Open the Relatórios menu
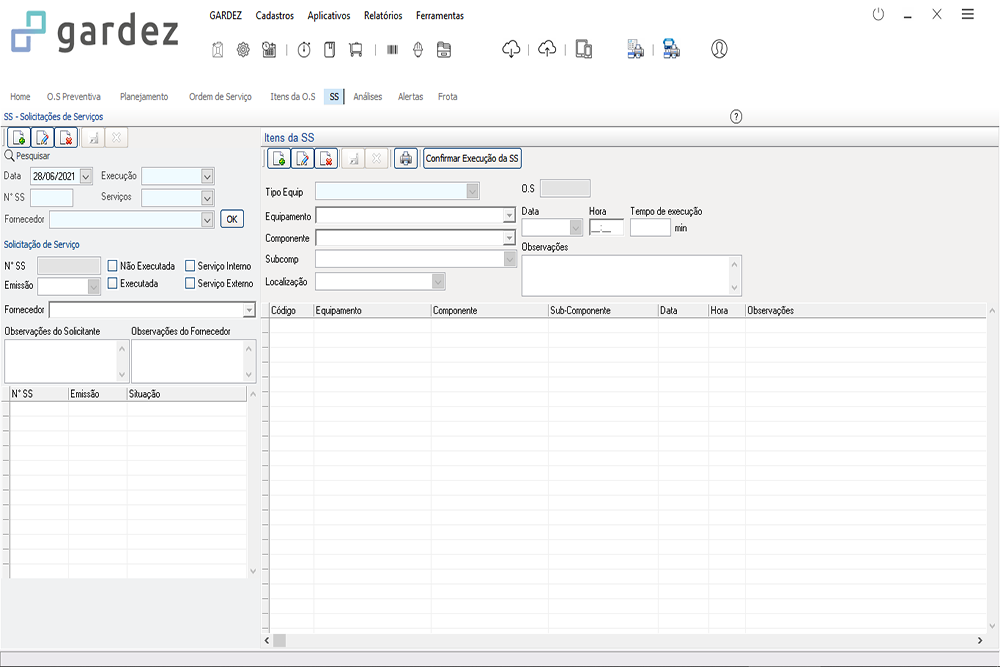 pos(383,15)
